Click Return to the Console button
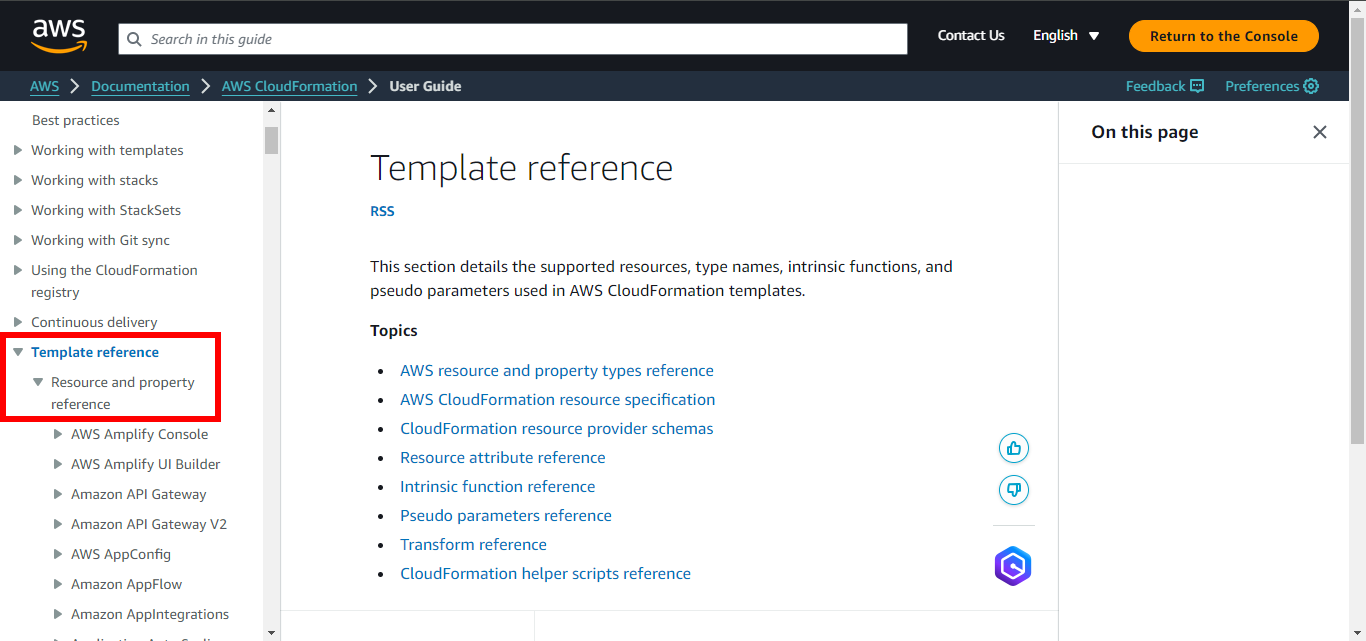Image resolution: width=1366 pixels, height=641 pixels. pyautogui.click(x=1223, y=36)
